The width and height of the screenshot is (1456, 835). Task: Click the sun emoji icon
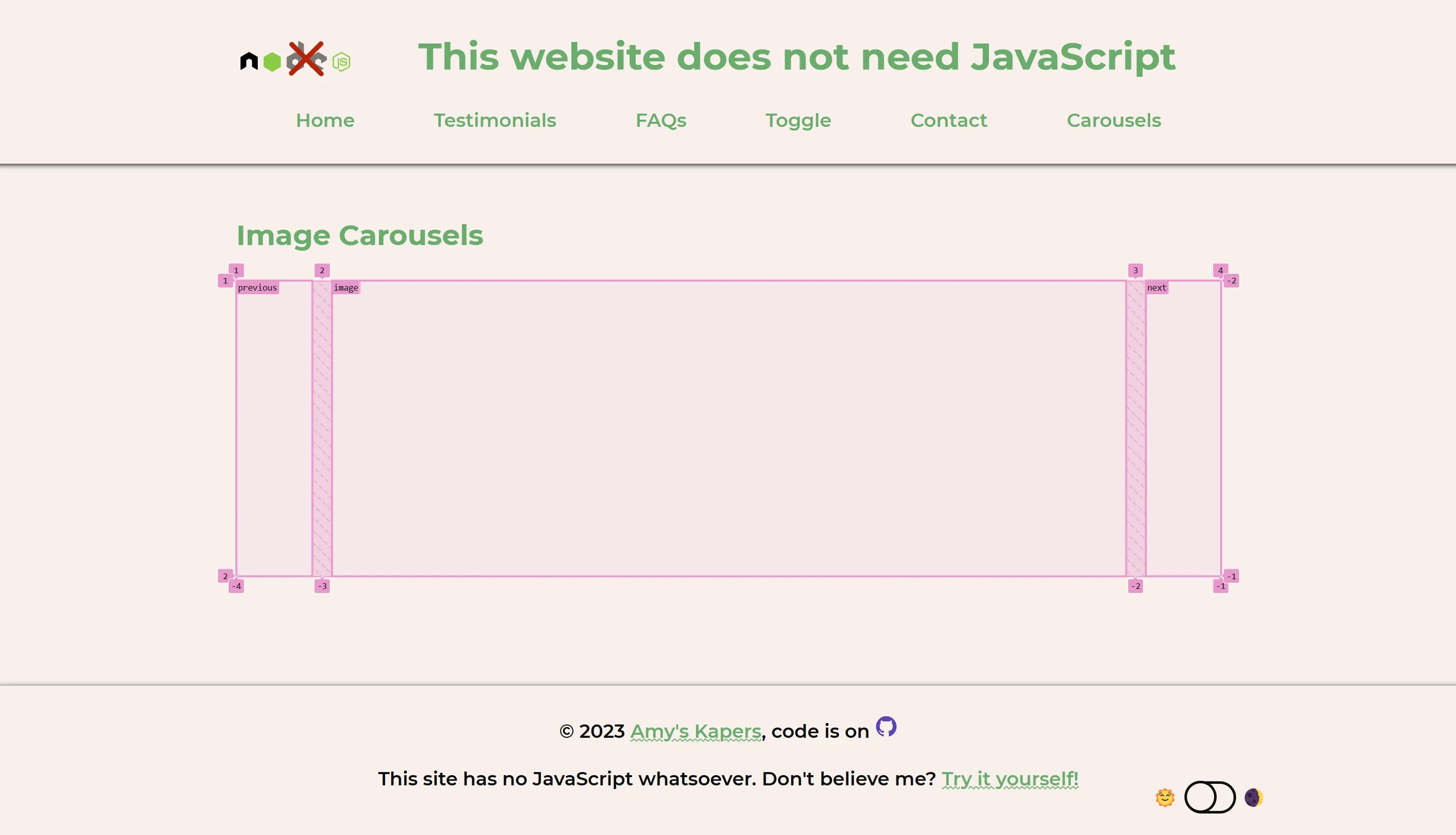[x=1165, y=798]
